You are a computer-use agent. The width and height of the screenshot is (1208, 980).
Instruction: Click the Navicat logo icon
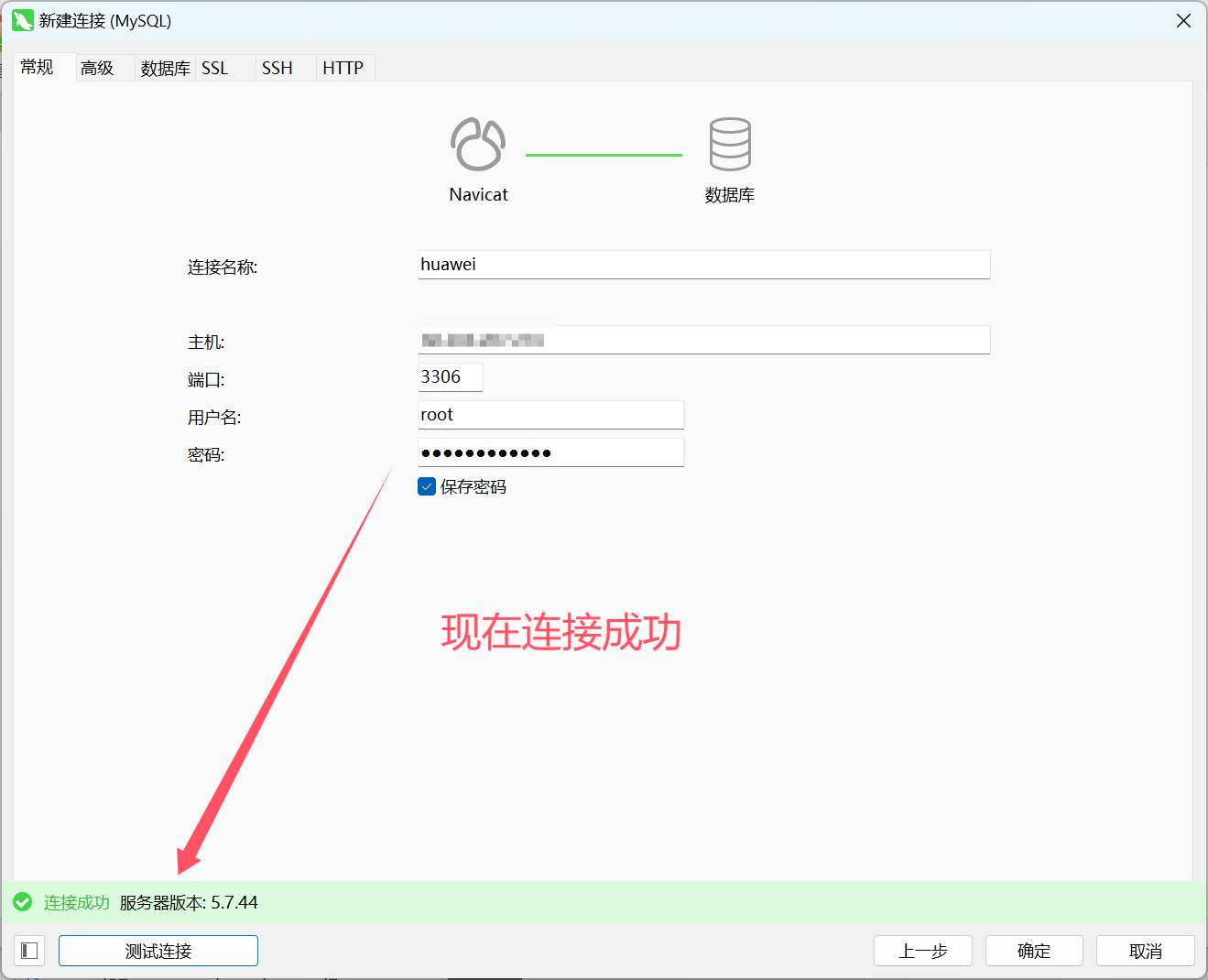click(x=477, y=145)
